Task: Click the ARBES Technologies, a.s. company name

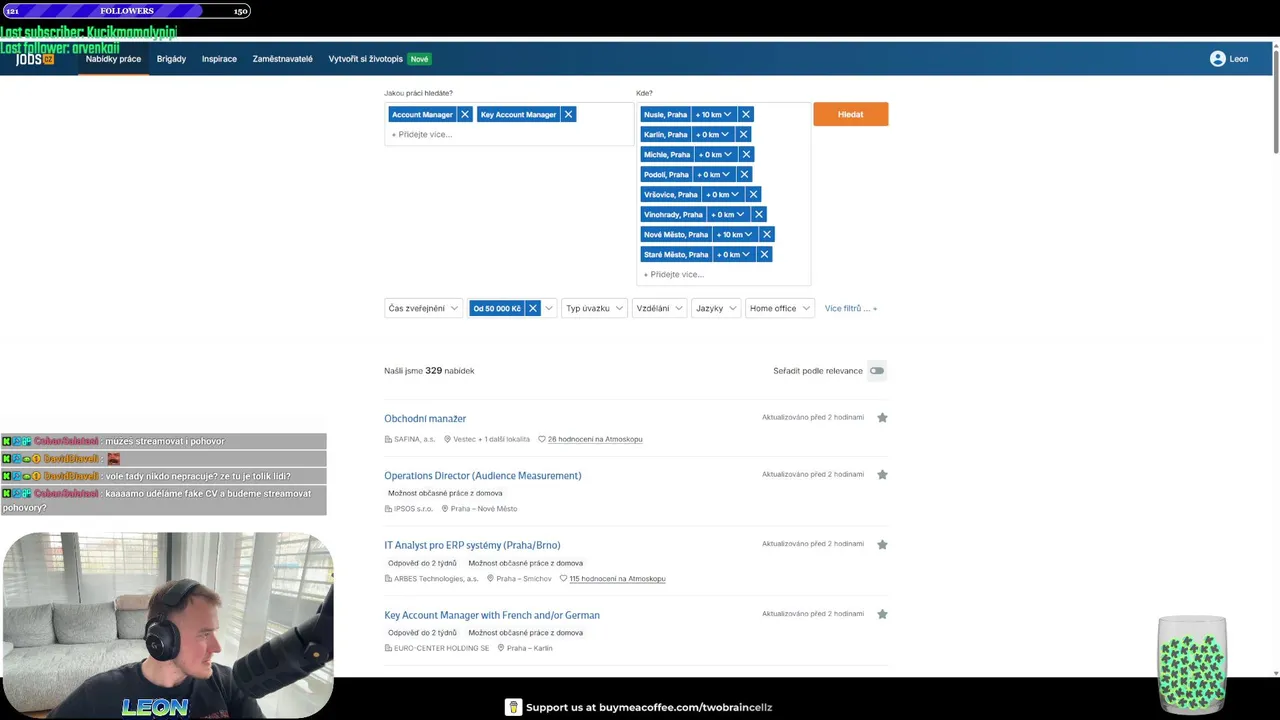Action: (436, 579)
